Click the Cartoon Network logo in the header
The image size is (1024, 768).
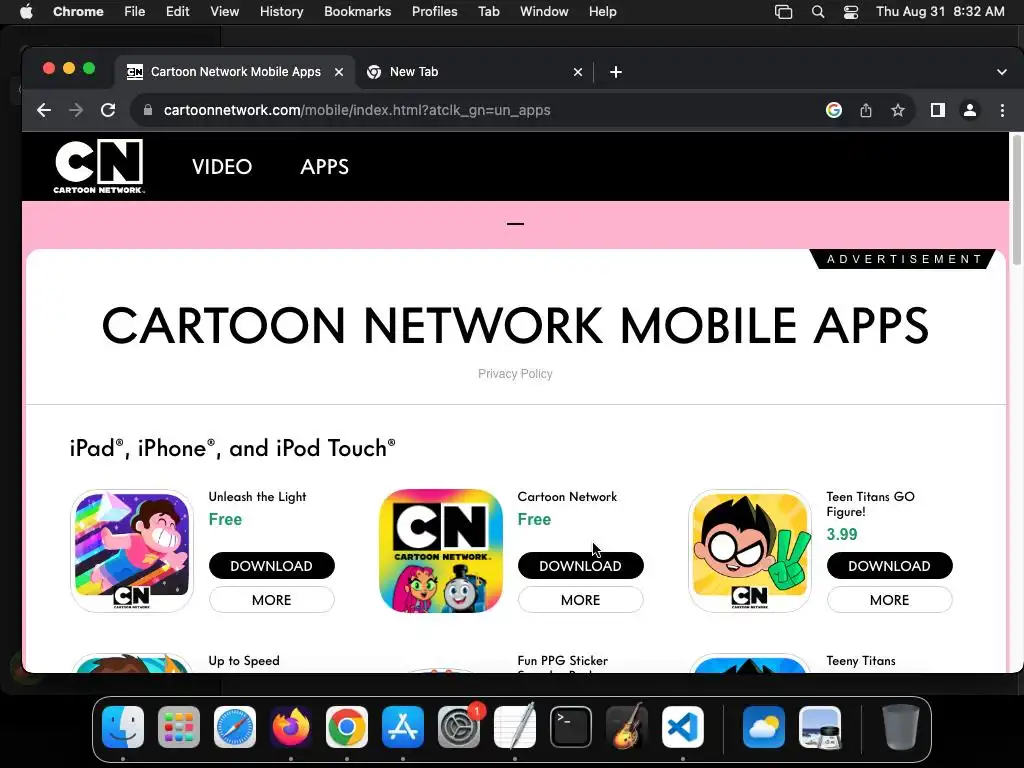click(99, 166)
